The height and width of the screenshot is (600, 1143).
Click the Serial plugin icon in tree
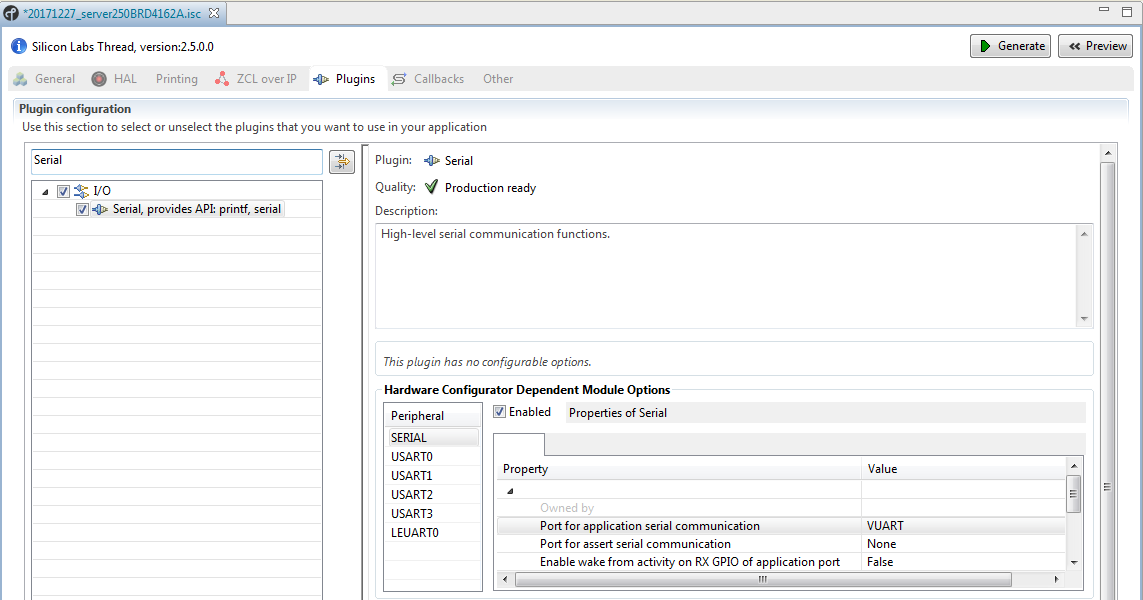coord(100,209)
